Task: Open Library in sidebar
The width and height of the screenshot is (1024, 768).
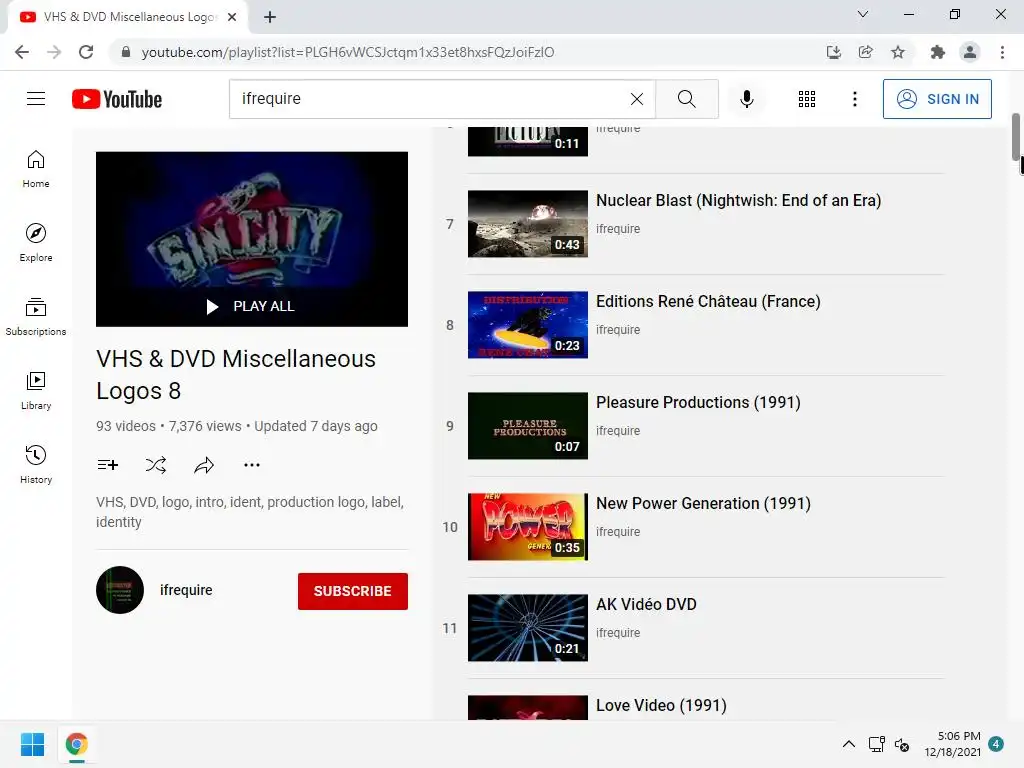Action: tap(36, 390)
